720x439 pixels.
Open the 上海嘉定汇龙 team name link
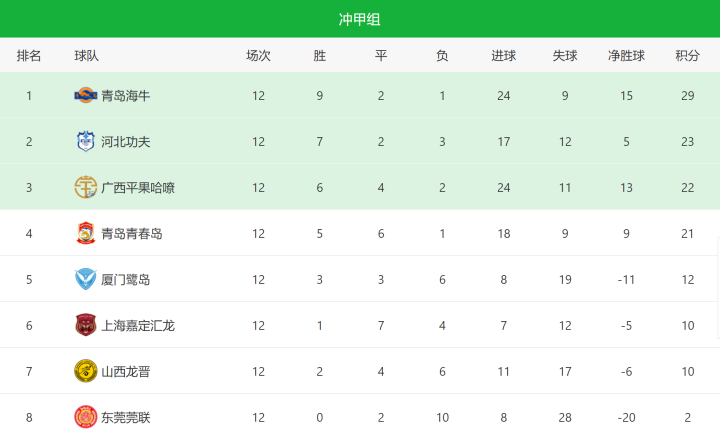(x=138, y=326)
